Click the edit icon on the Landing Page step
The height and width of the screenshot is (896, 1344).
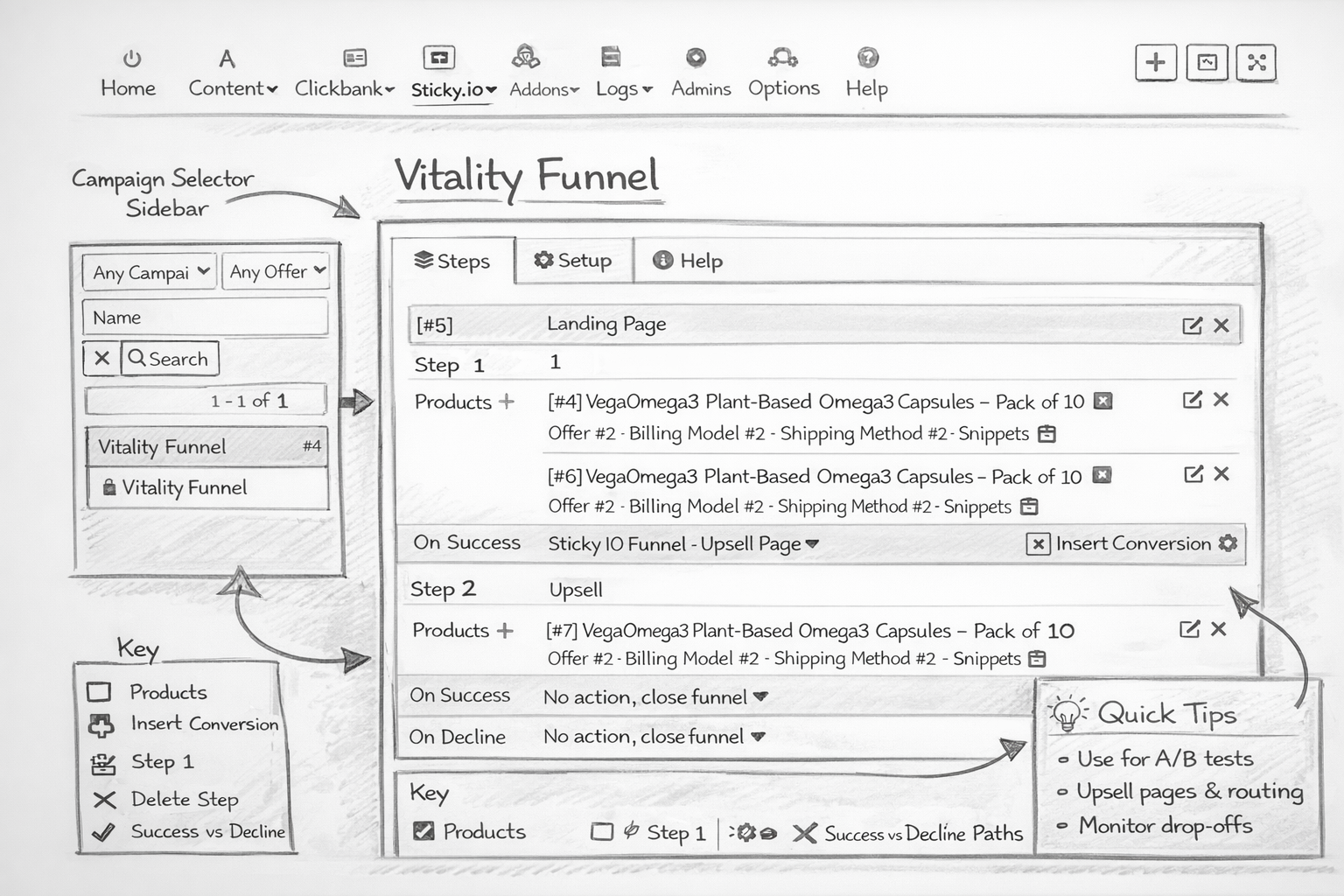coord(1192,325)
